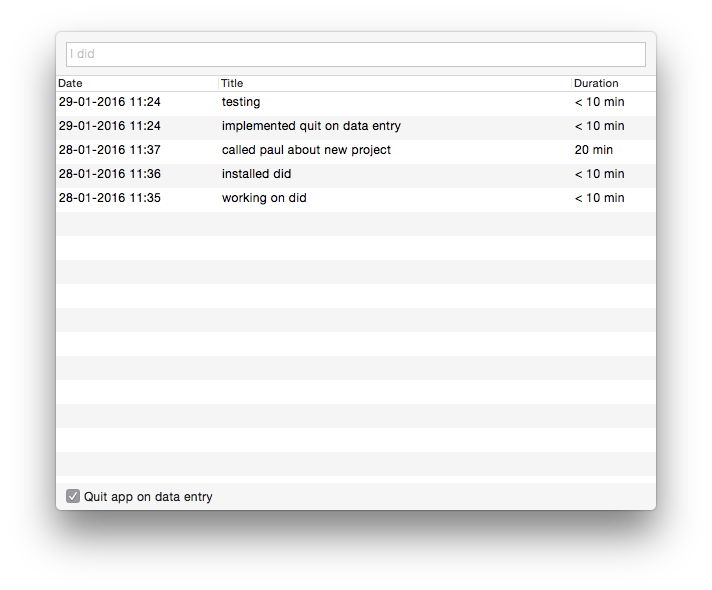This screenshot has height=590, width=712.
Task: Click the duration of the "testing" row
Action: 599,102
